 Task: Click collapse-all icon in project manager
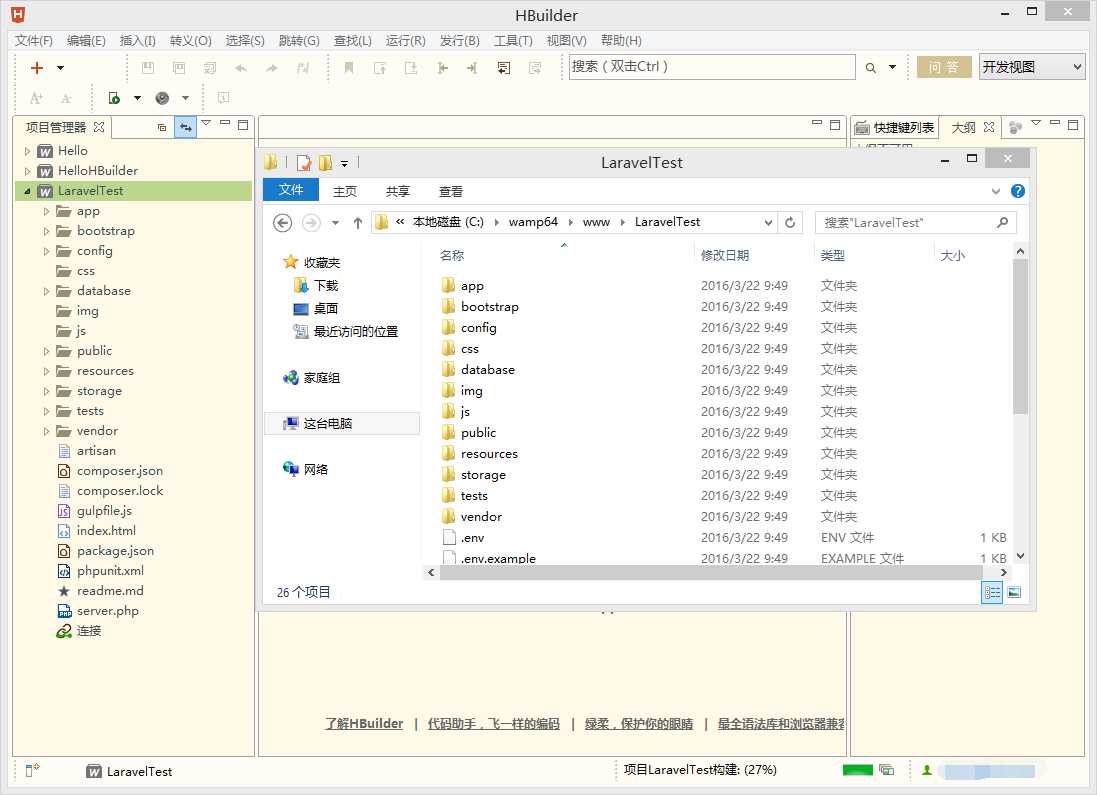162,127
